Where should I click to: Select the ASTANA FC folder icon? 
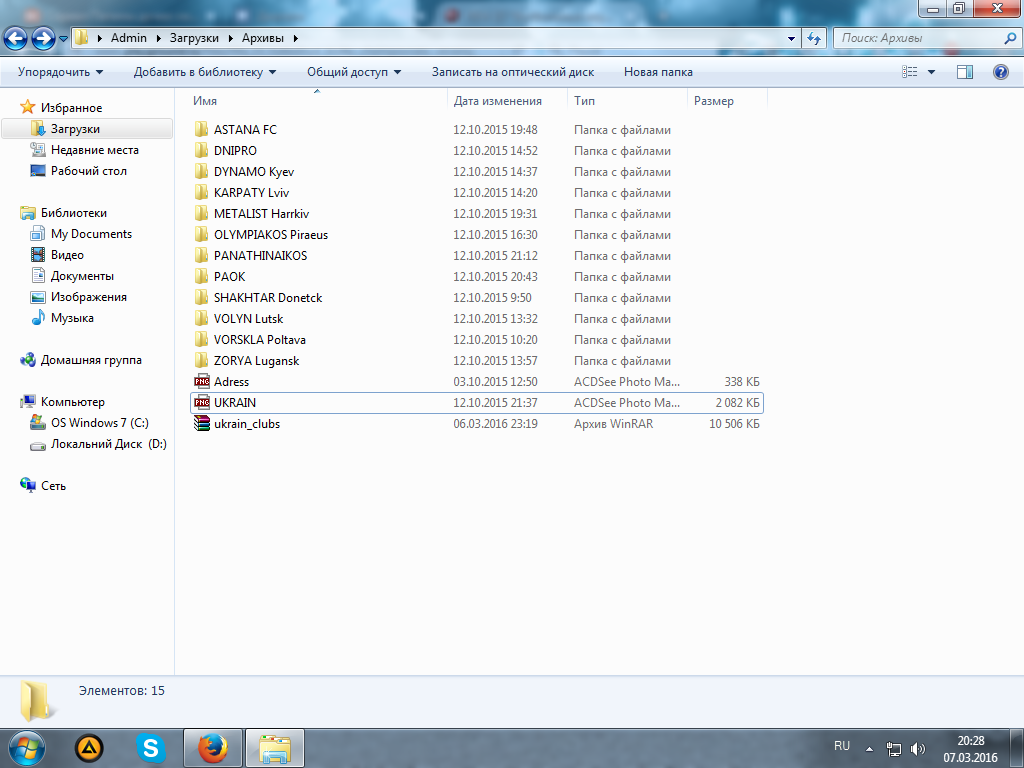202,129
